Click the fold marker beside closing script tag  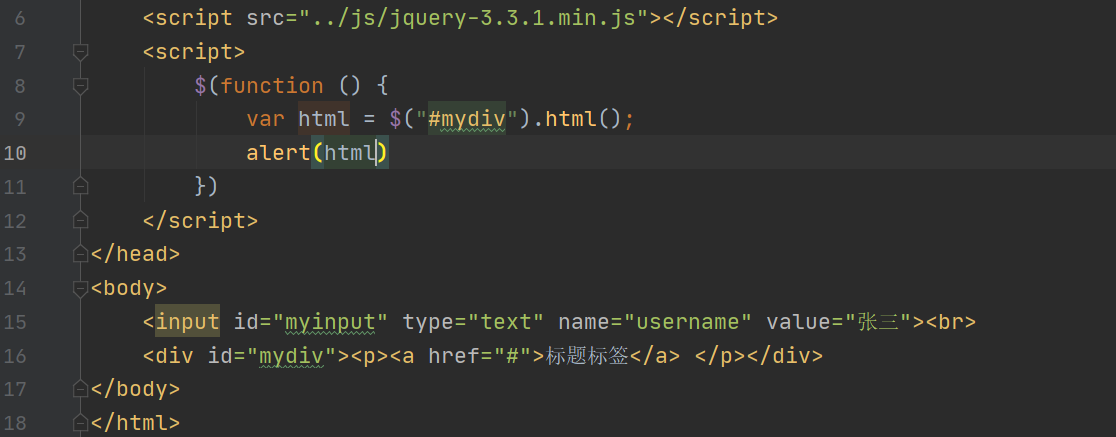click(80, 221)
